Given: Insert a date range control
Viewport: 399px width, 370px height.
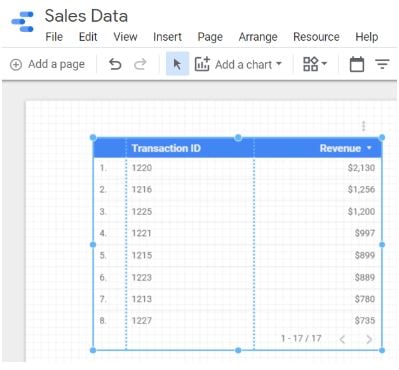Looking at the screenshot, I should [357, 64].
